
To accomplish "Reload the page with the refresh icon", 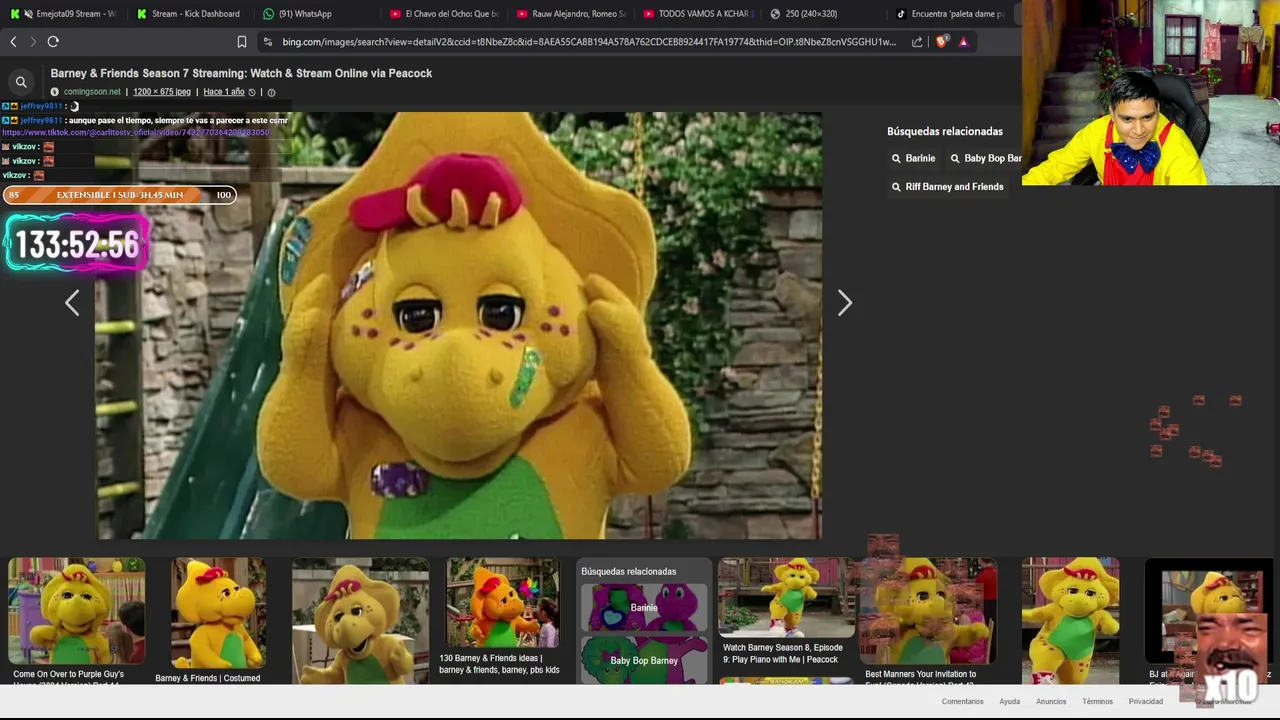I will tap(53, 42).
